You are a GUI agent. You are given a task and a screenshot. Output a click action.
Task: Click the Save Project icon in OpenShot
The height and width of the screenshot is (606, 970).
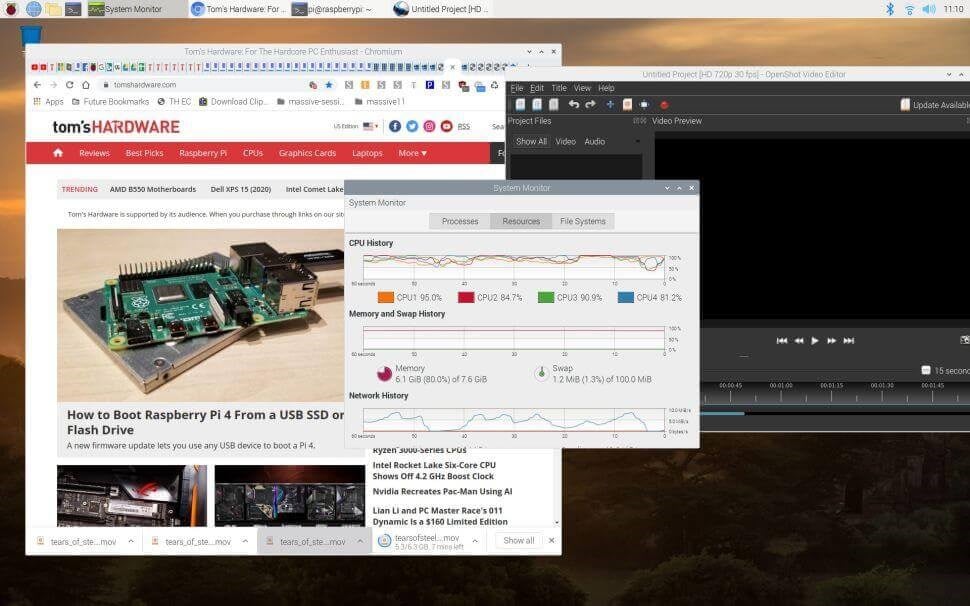coord(554,105)
